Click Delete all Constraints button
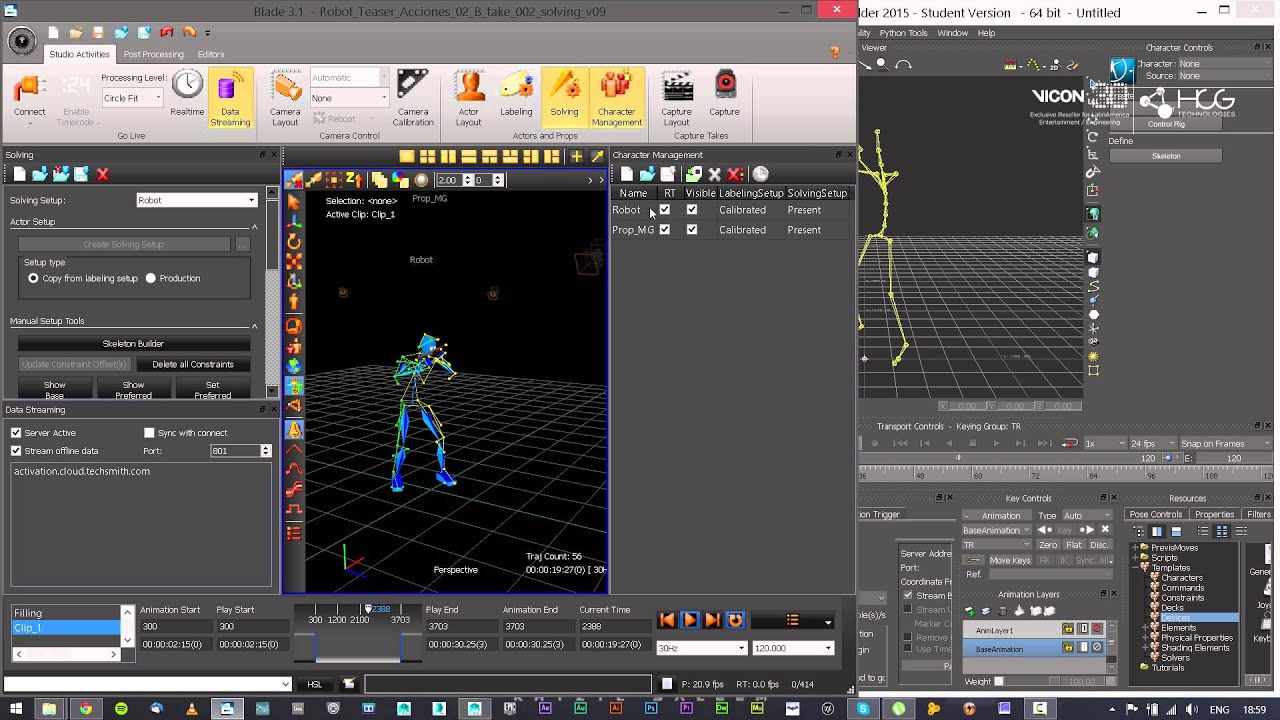The width and height of the screenshot is (1280, 720). pyautogui.click(x=193, y=364)
